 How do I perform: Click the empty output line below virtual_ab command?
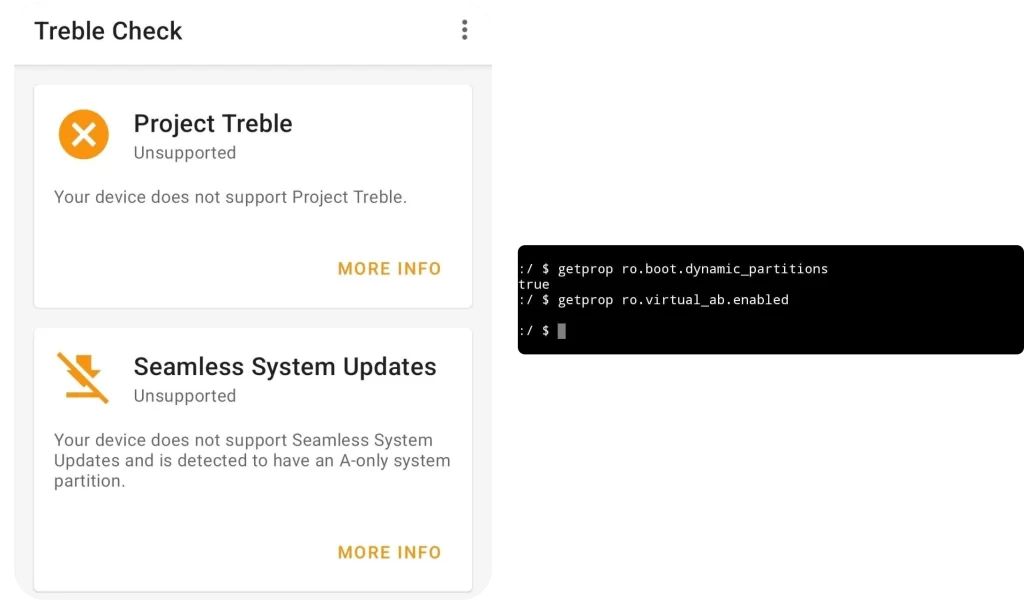[x=653, y=315]
